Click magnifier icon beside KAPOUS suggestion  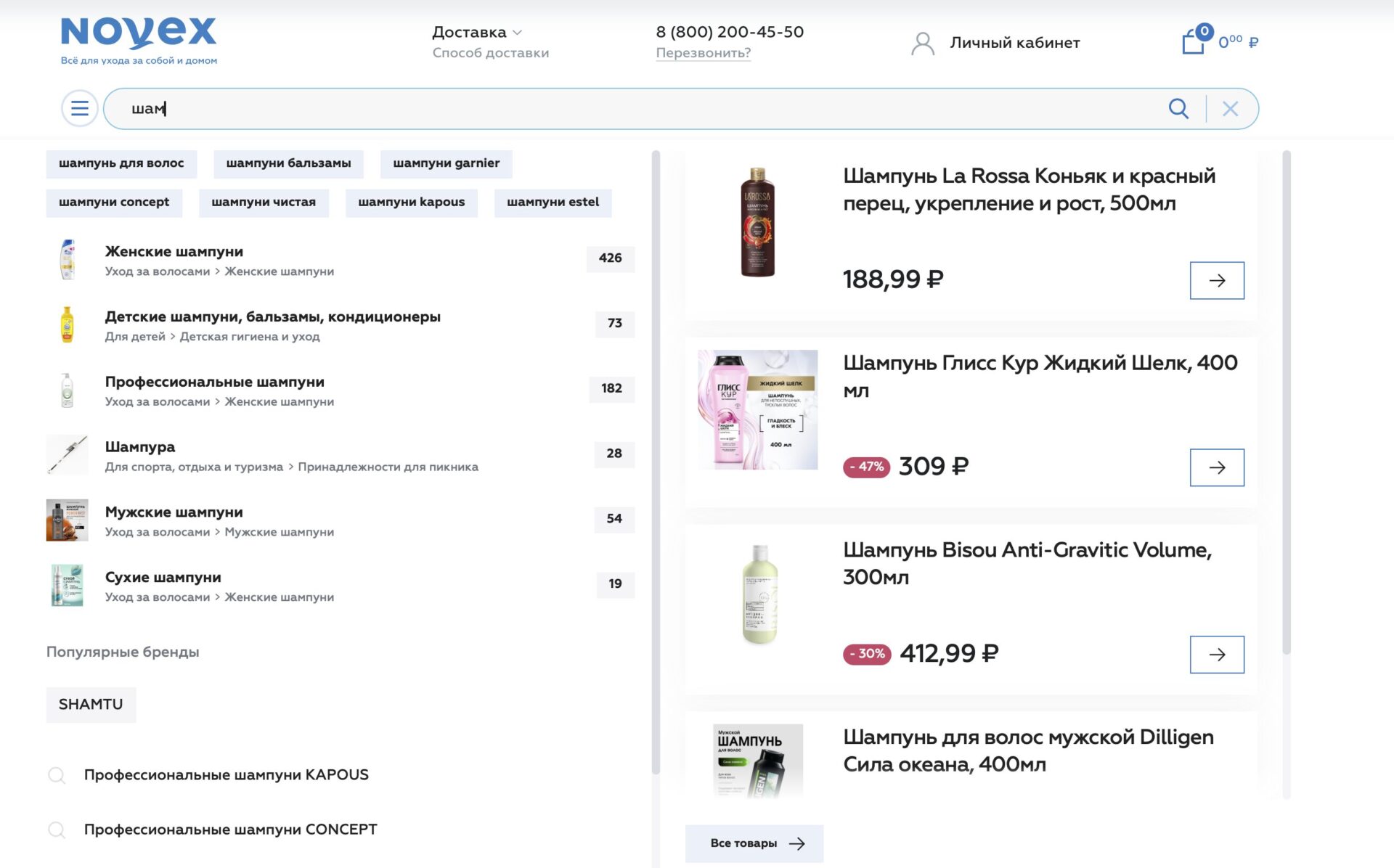point(56,775)
